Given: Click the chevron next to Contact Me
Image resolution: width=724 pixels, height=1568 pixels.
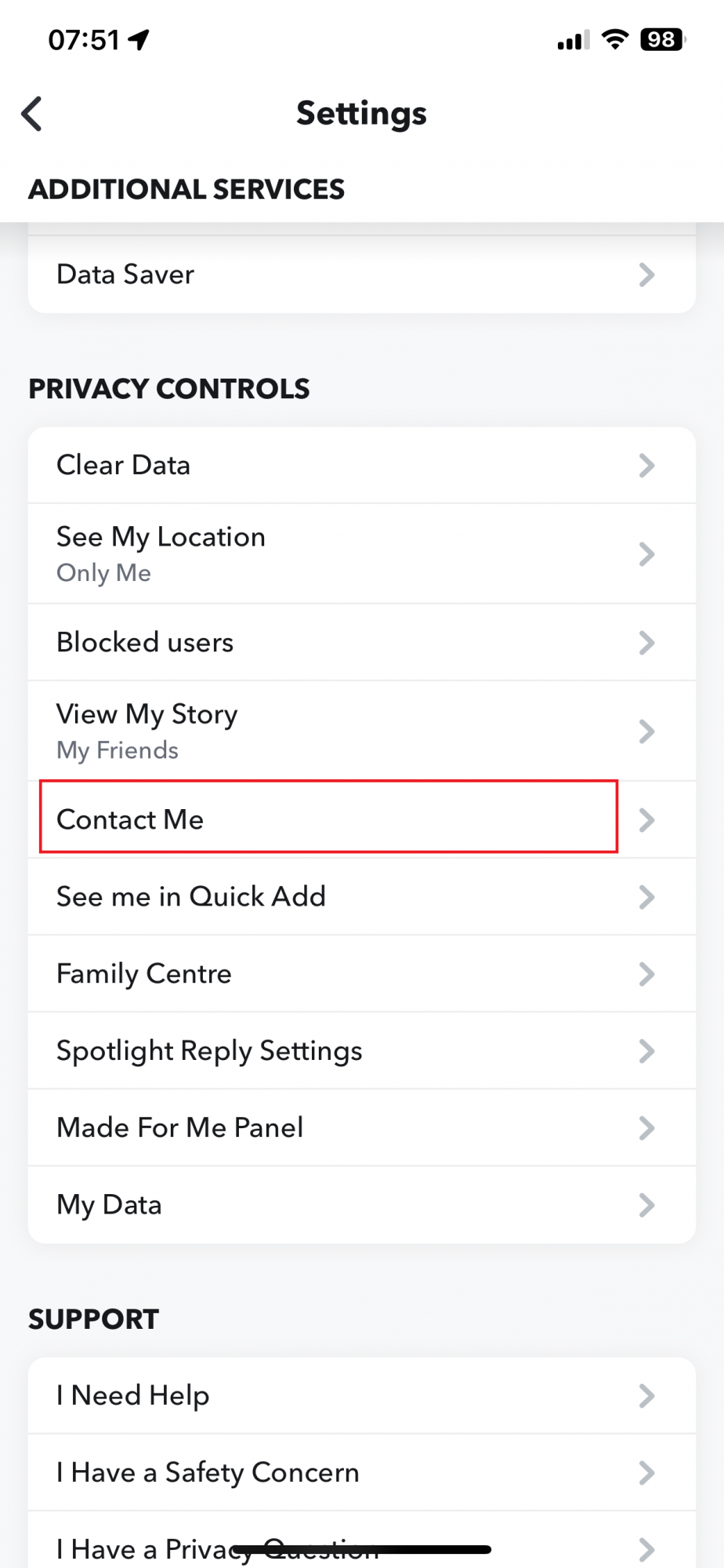Looking at the screenshot, I should click(646, 820).
